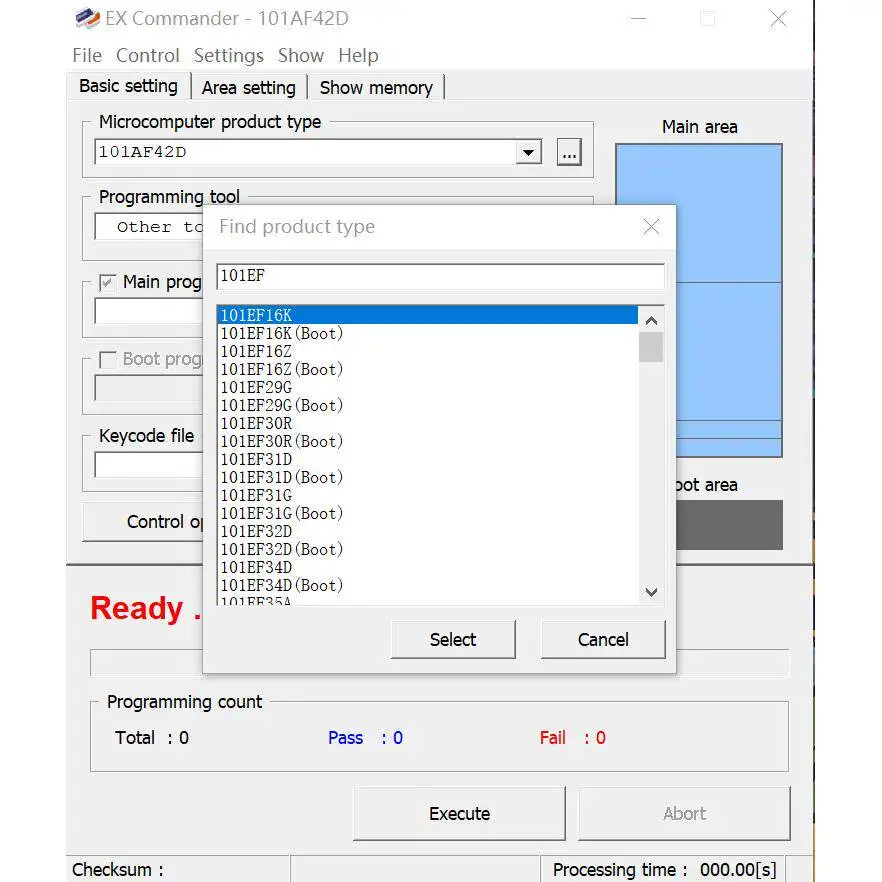Toggle the Boot program checkbox

(107, 359)
